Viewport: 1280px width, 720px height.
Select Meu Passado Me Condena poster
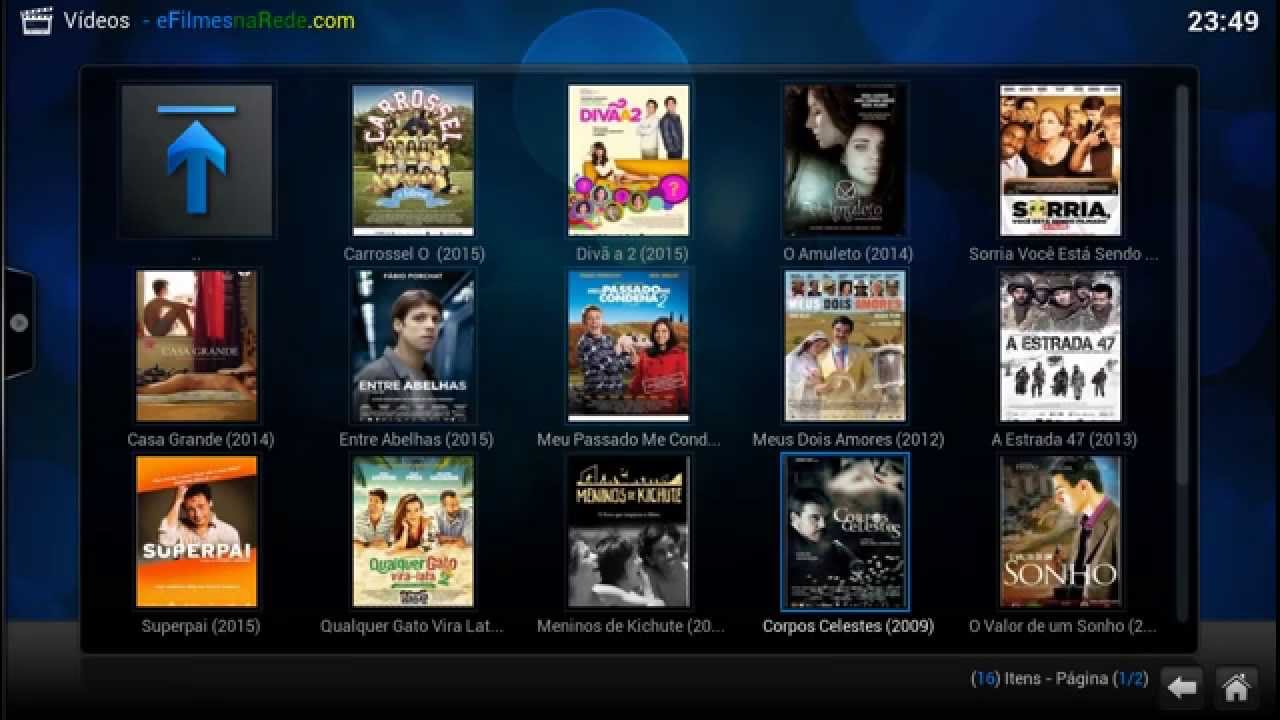[x=628, y=346]
